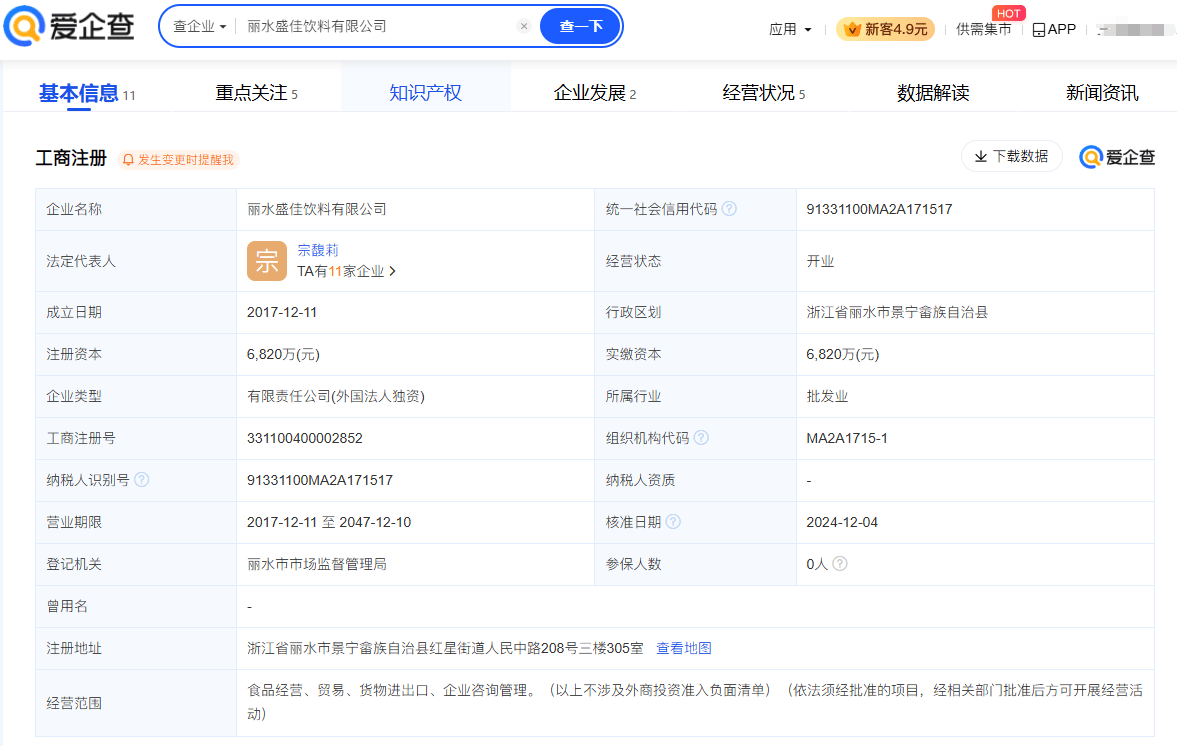Click help icon next to 纳税人识别号

[x=141, y=480]
